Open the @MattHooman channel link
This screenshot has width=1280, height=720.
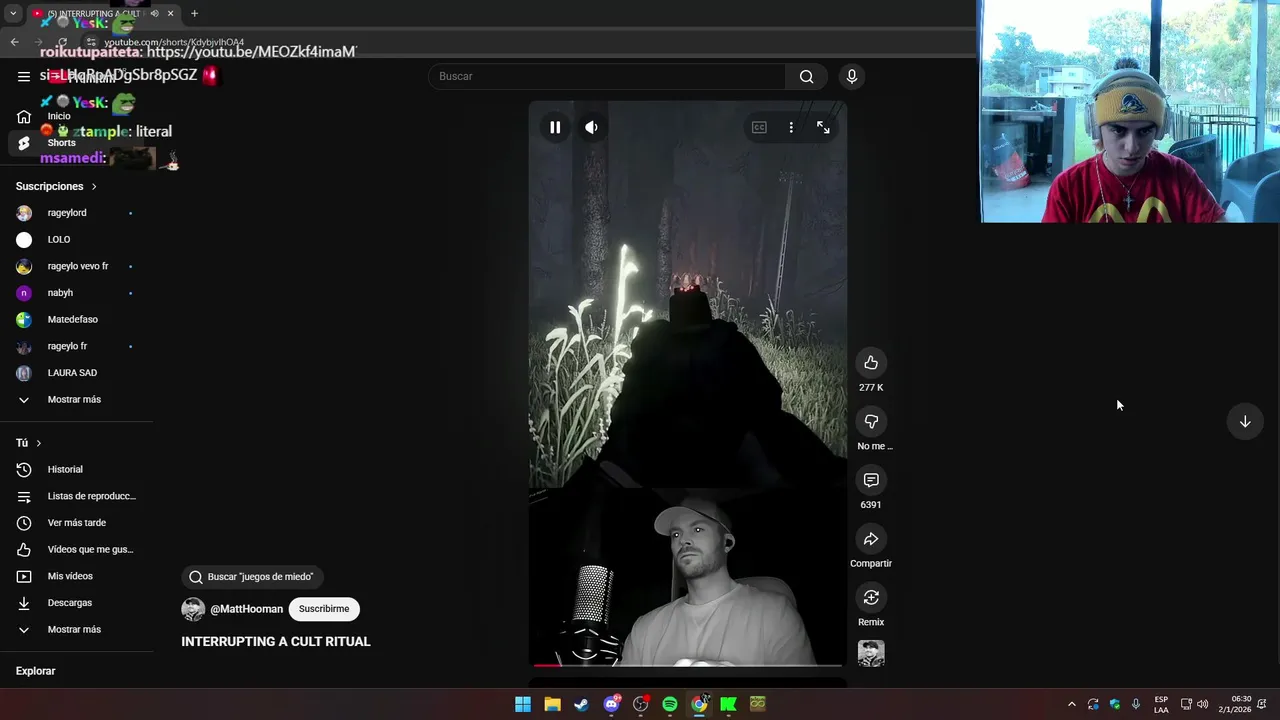247,609
